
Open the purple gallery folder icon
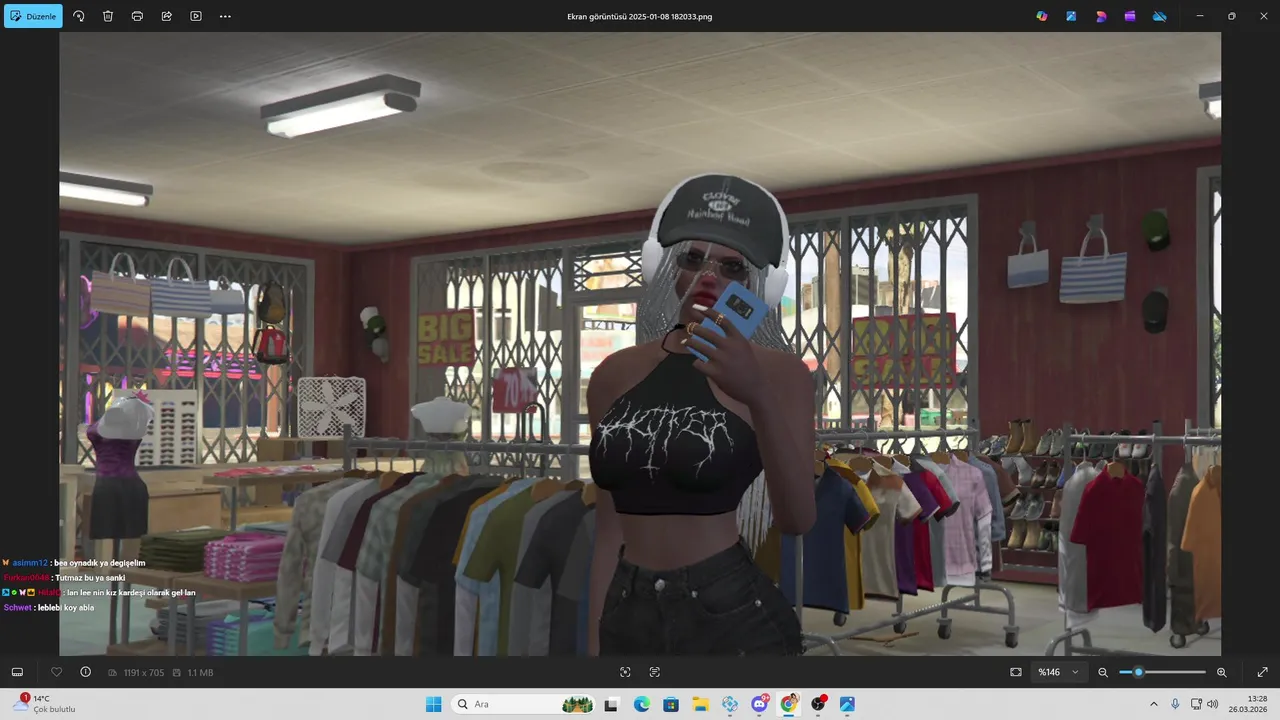point(1130,16)
